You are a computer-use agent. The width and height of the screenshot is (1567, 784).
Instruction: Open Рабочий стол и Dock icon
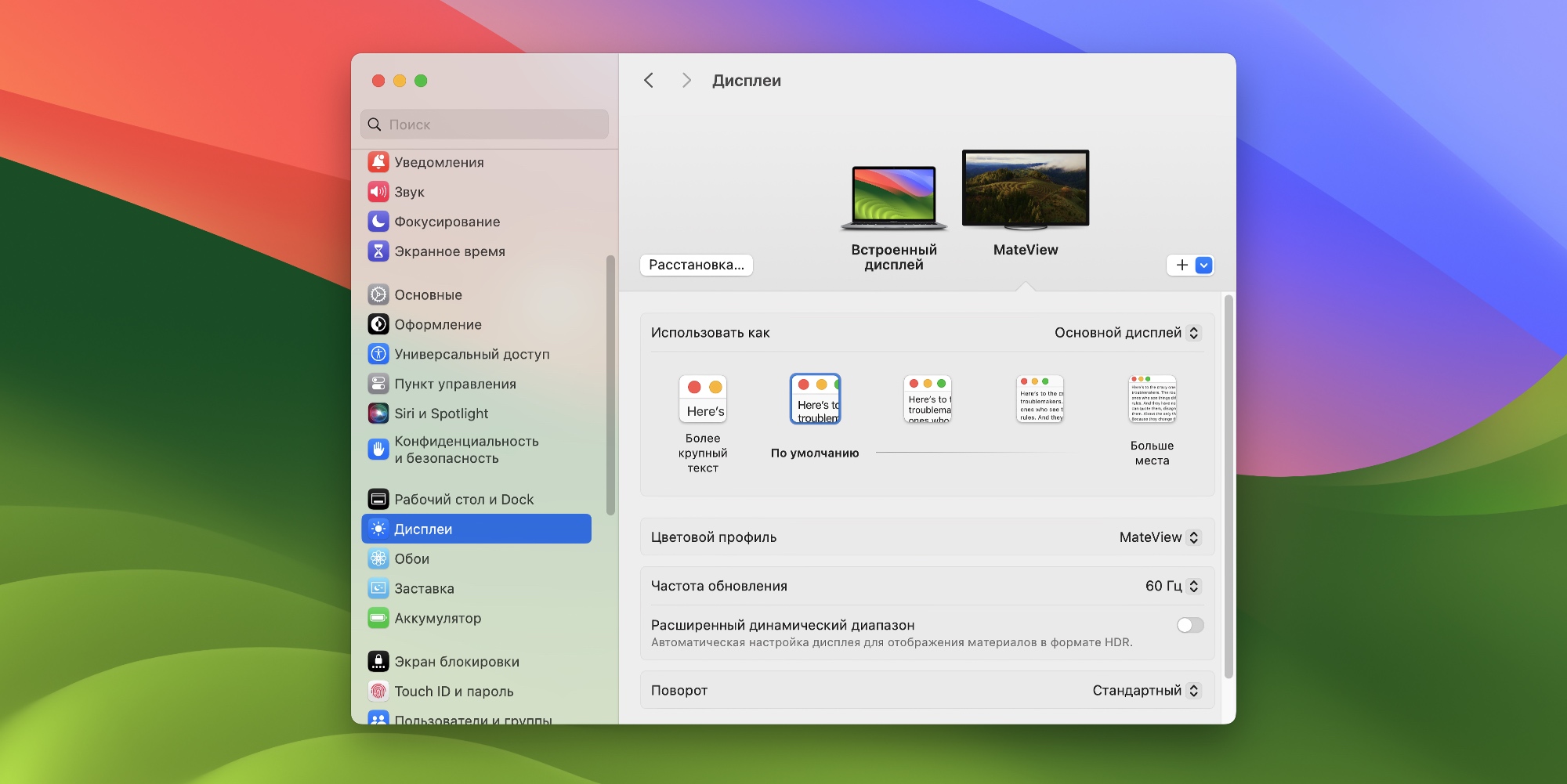coord(378,499)
